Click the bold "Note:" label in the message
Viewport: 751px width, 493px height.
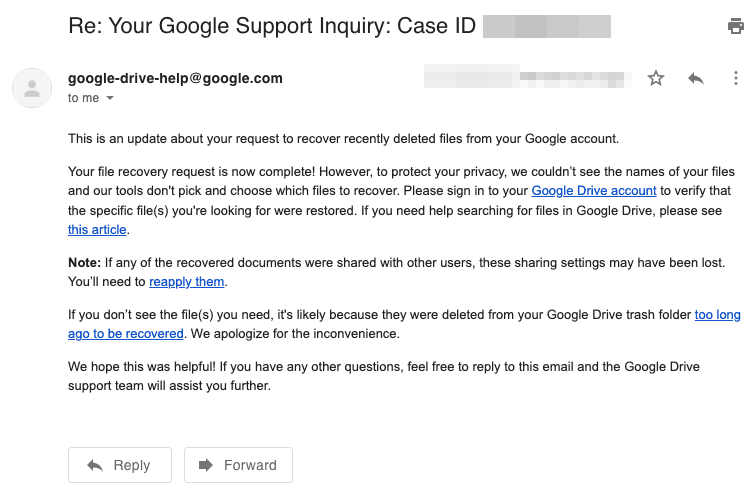(84, 263)
